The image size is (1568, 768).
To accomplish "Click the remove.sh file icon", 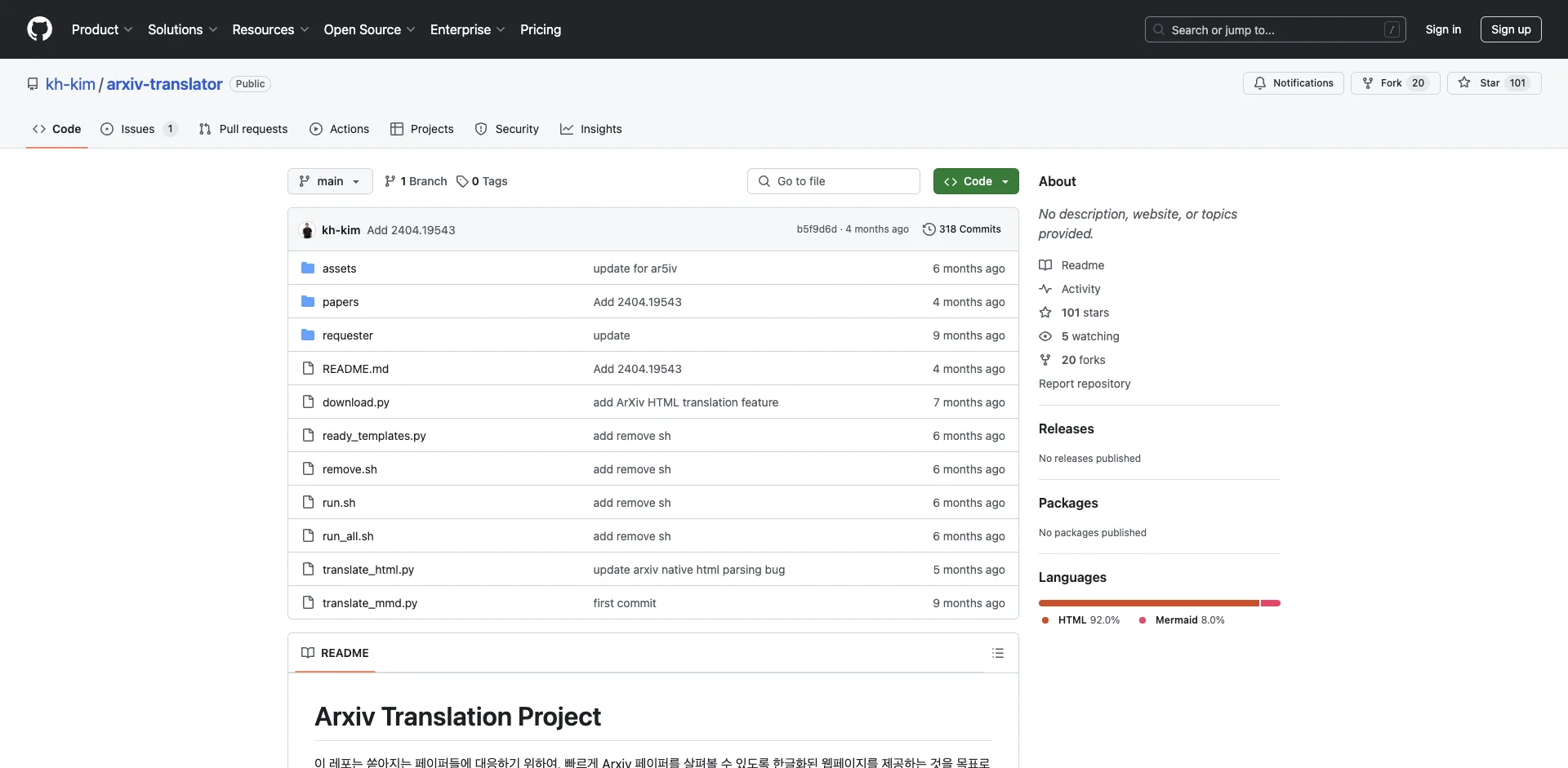I will pos(308,469).
